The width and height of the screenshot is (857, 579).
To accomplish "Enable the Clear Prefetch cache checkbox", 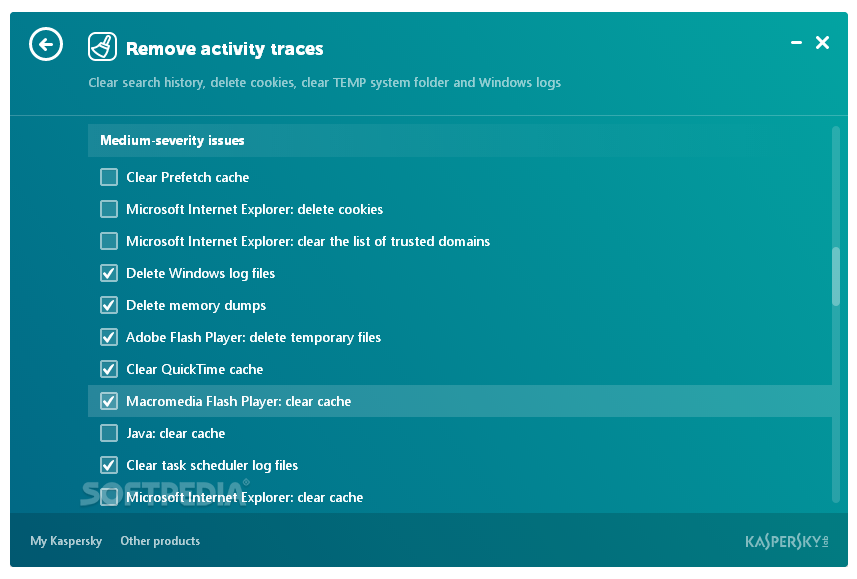I will pos(109,177).
